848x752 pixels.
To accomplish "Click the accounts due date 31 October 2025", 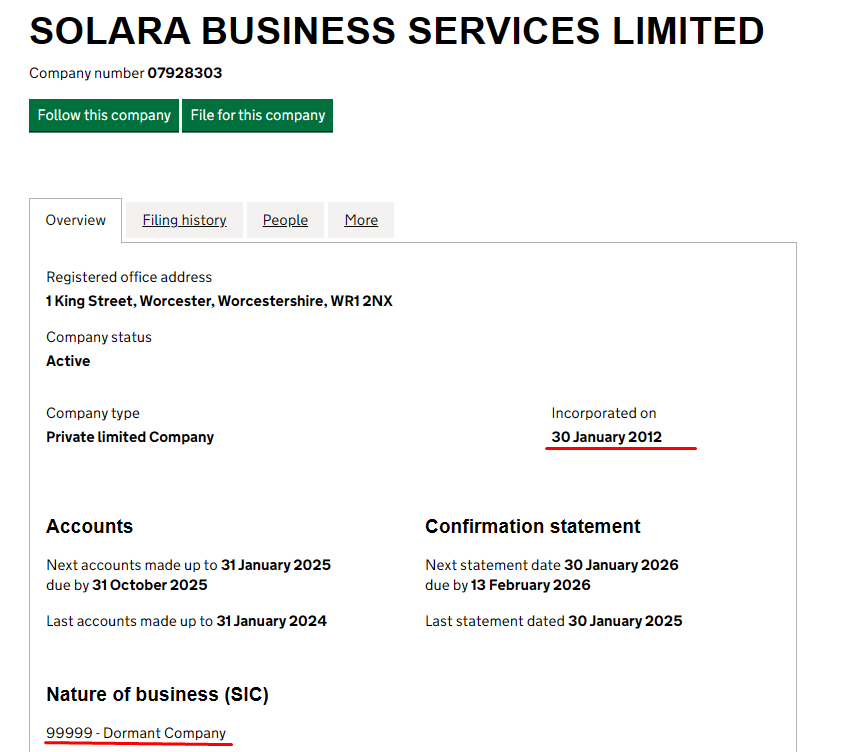I will point(148,585).
